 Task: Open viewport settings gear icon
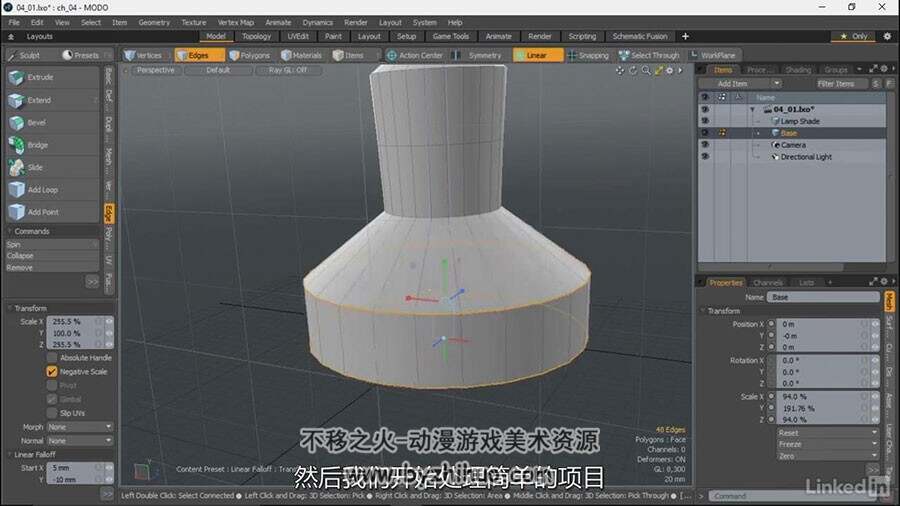click(669, 71)
